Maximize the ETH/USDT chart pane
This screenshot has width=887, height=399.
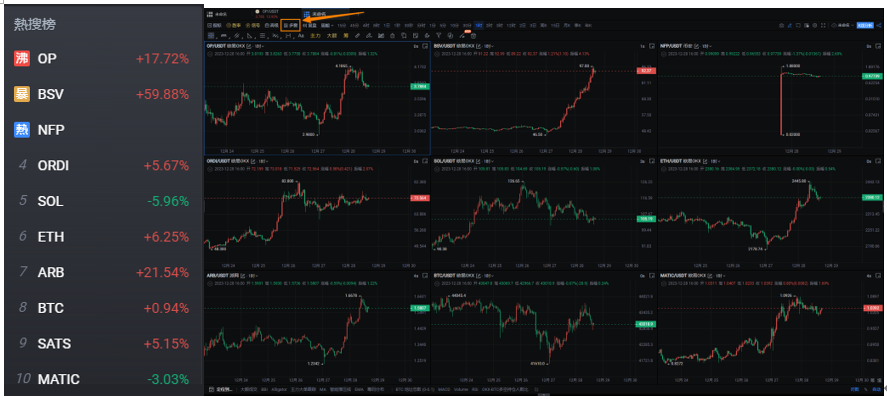[x=879, y=162]
